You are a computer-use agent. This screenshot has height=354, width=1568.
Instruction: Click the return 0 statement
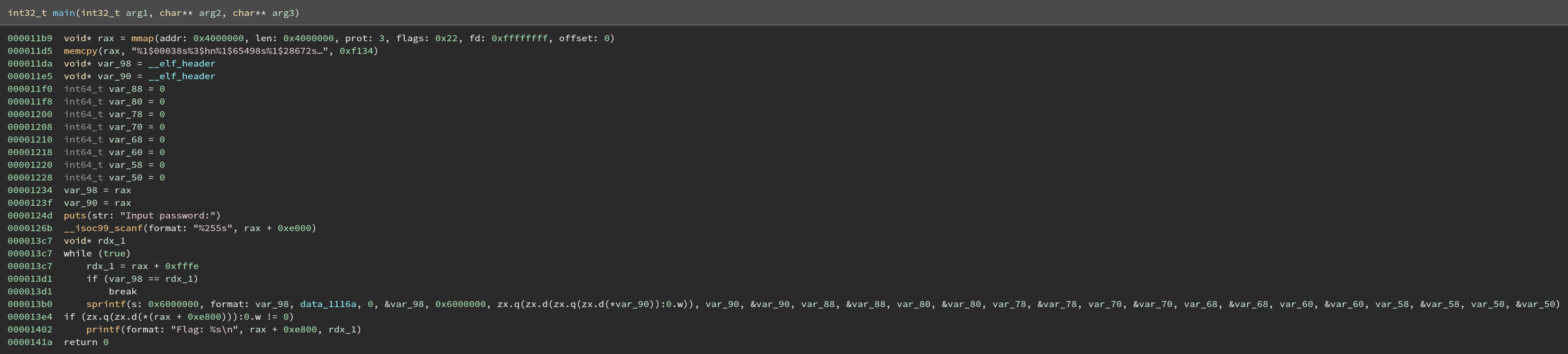[x=86, y=342]
